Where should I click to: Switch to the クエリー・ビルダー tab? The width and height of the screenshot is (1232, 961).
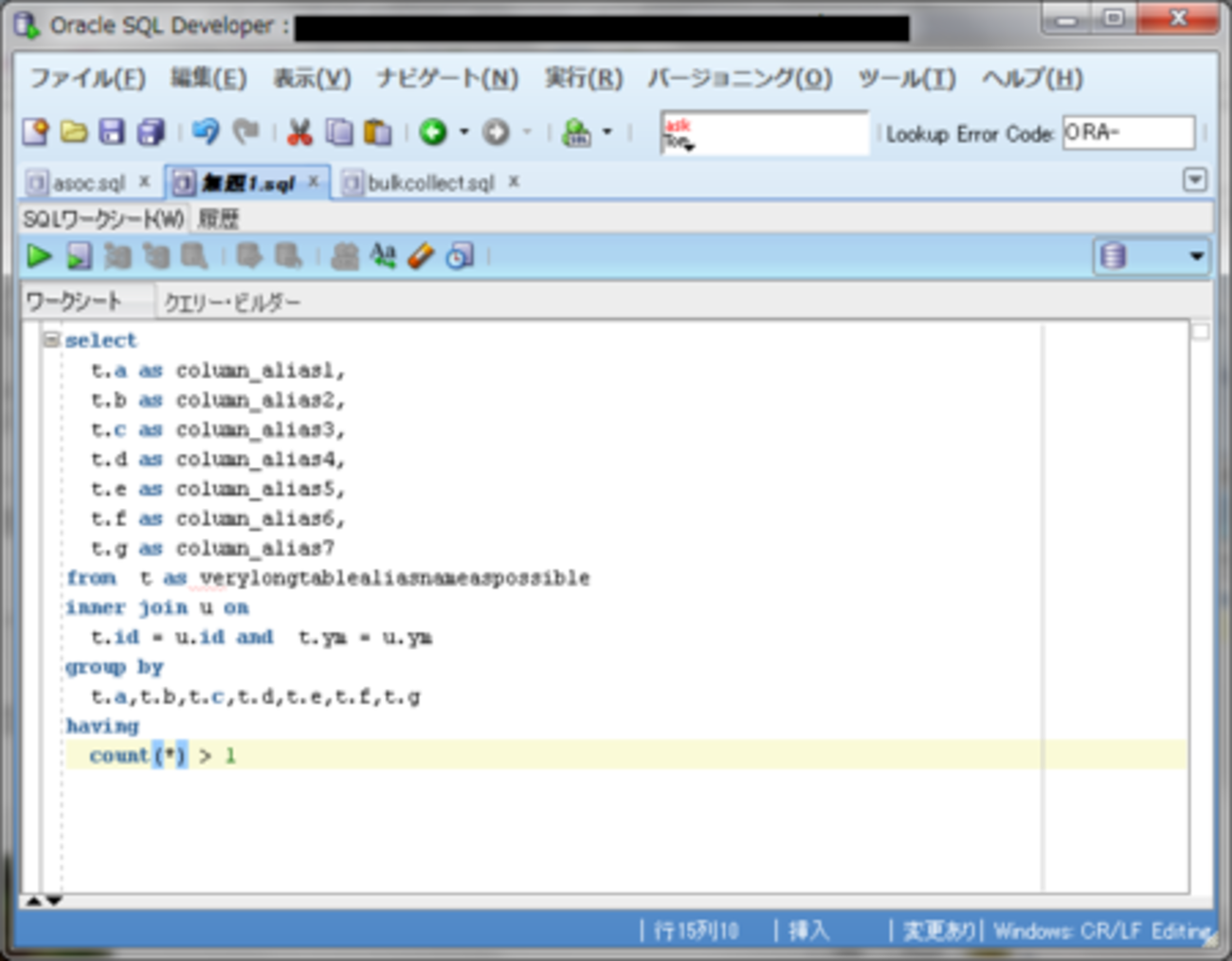(232, 302)
